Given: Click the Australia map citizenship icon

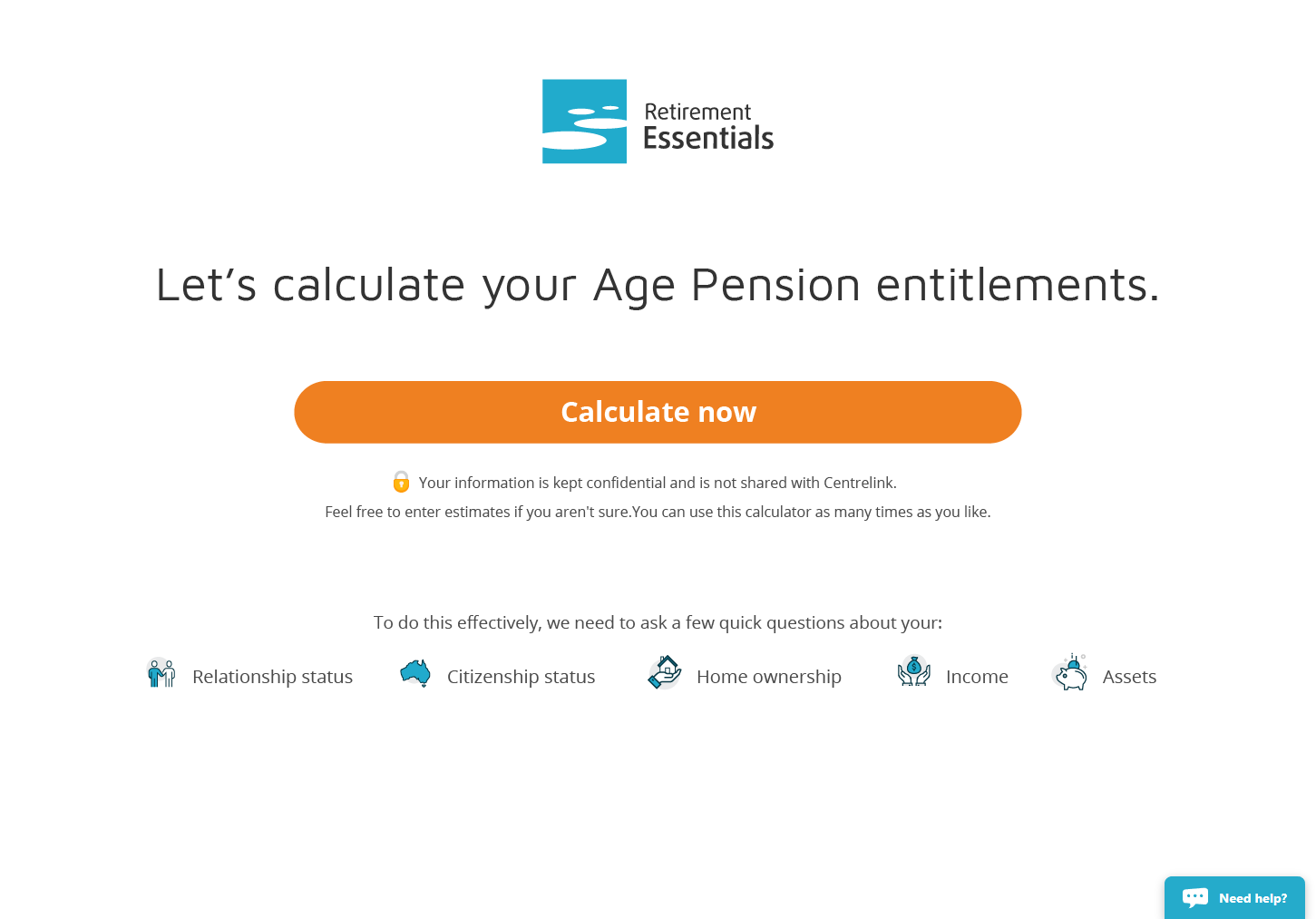Looking at the screenshot, I should pos(415,673).
